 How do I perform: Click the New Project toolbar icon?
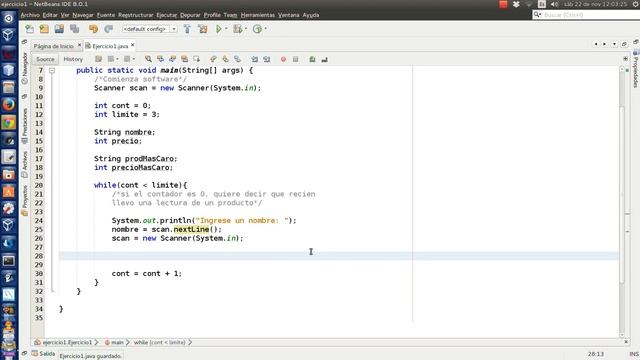click(x=44, y=29)
